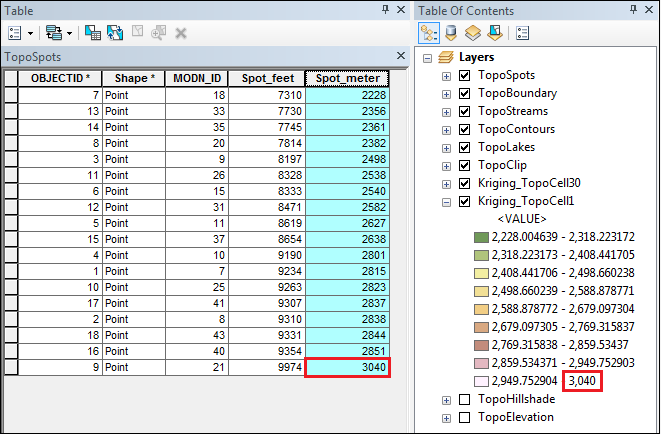Check TopoElevation layer visibility

click(465, 418)
